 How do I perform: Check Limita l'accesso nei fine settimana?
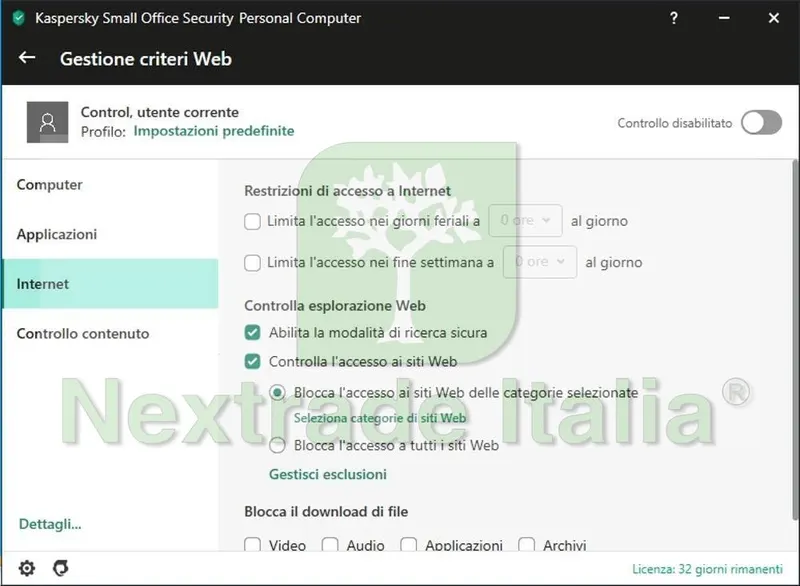point(252,263)
